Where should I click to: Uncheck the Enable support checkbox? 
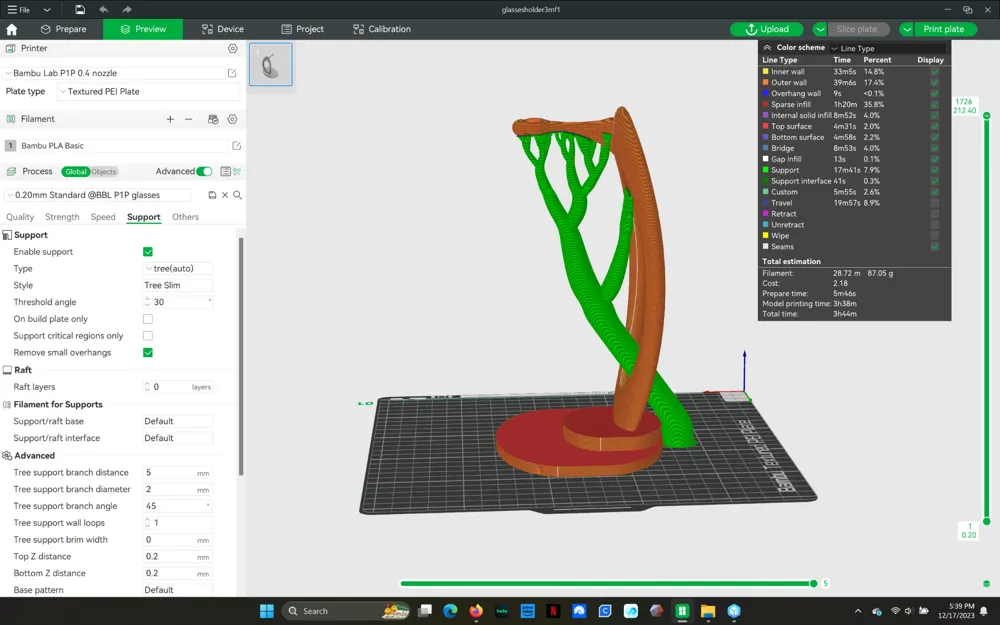pyautogui.click(x=148, y=252)
